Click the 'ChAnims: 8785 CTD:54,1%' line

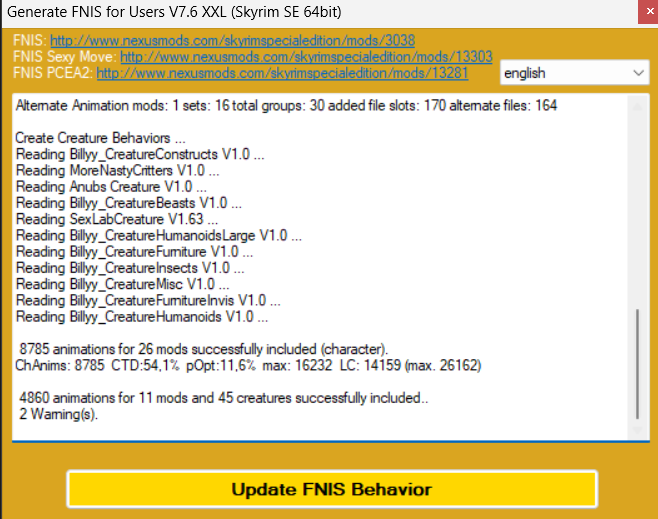click(248, 365)
